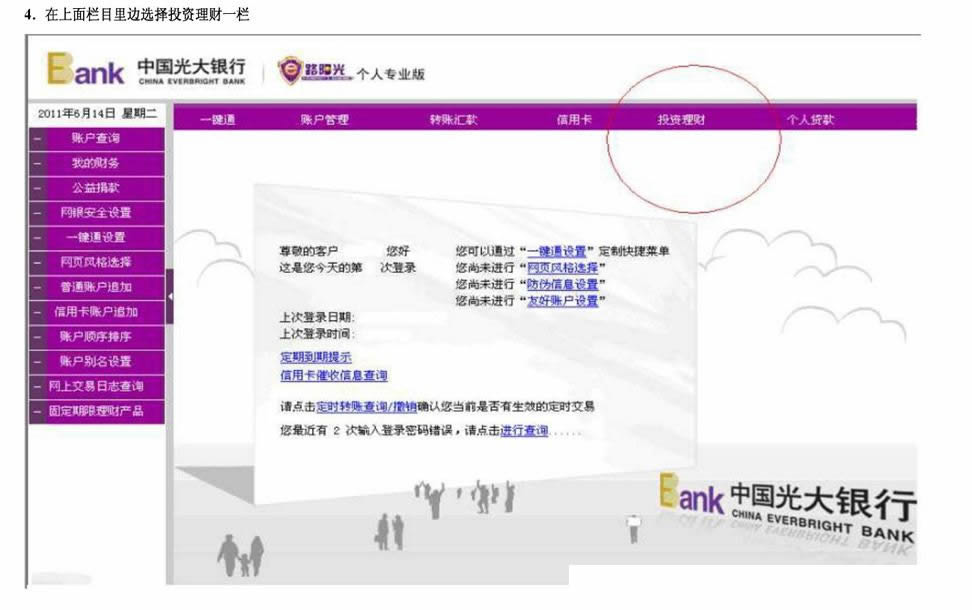Click the 定期到期提示 link

316,357
